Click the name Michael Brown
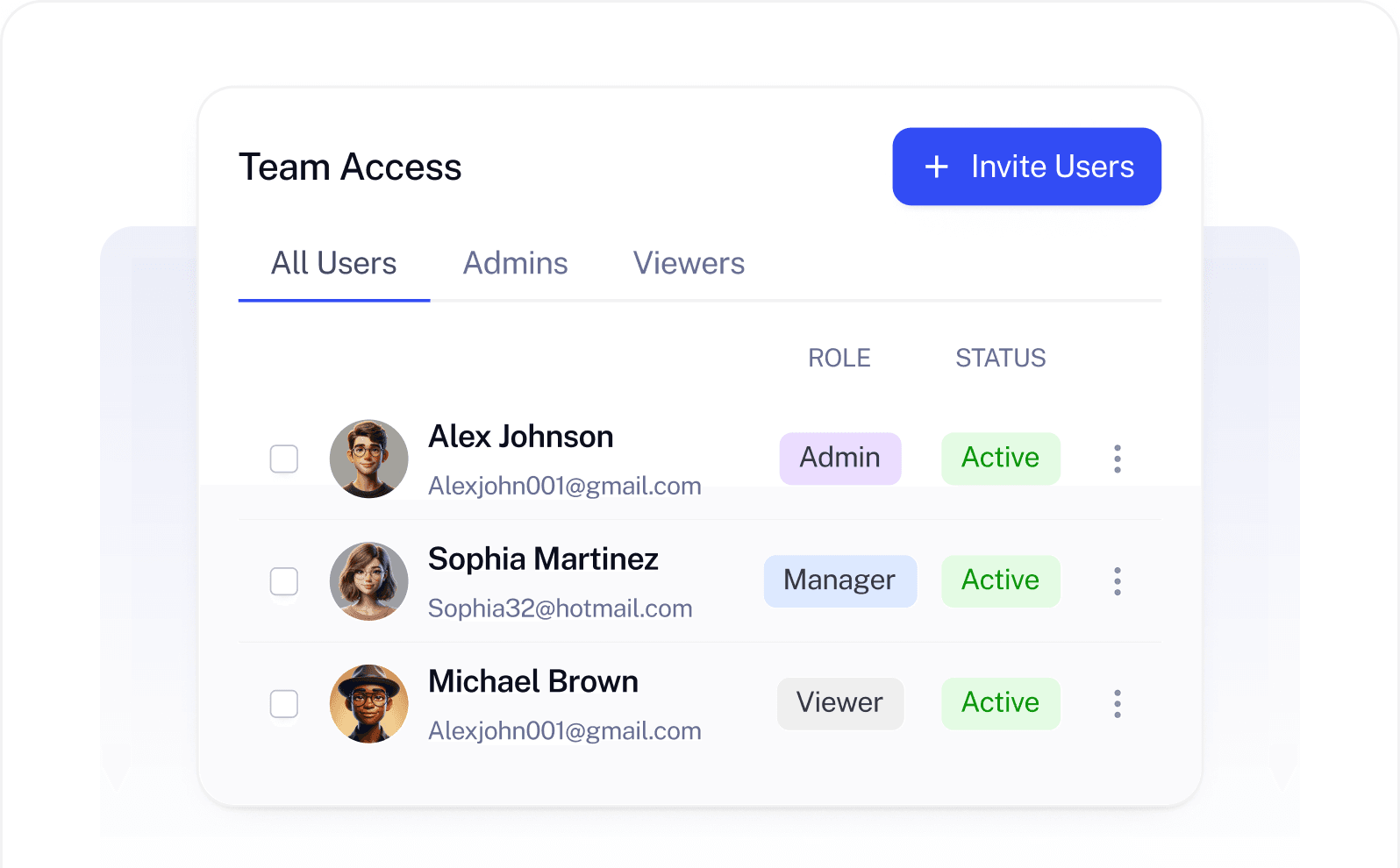This screenshot has width=1400, height=868. pos(533,682)
